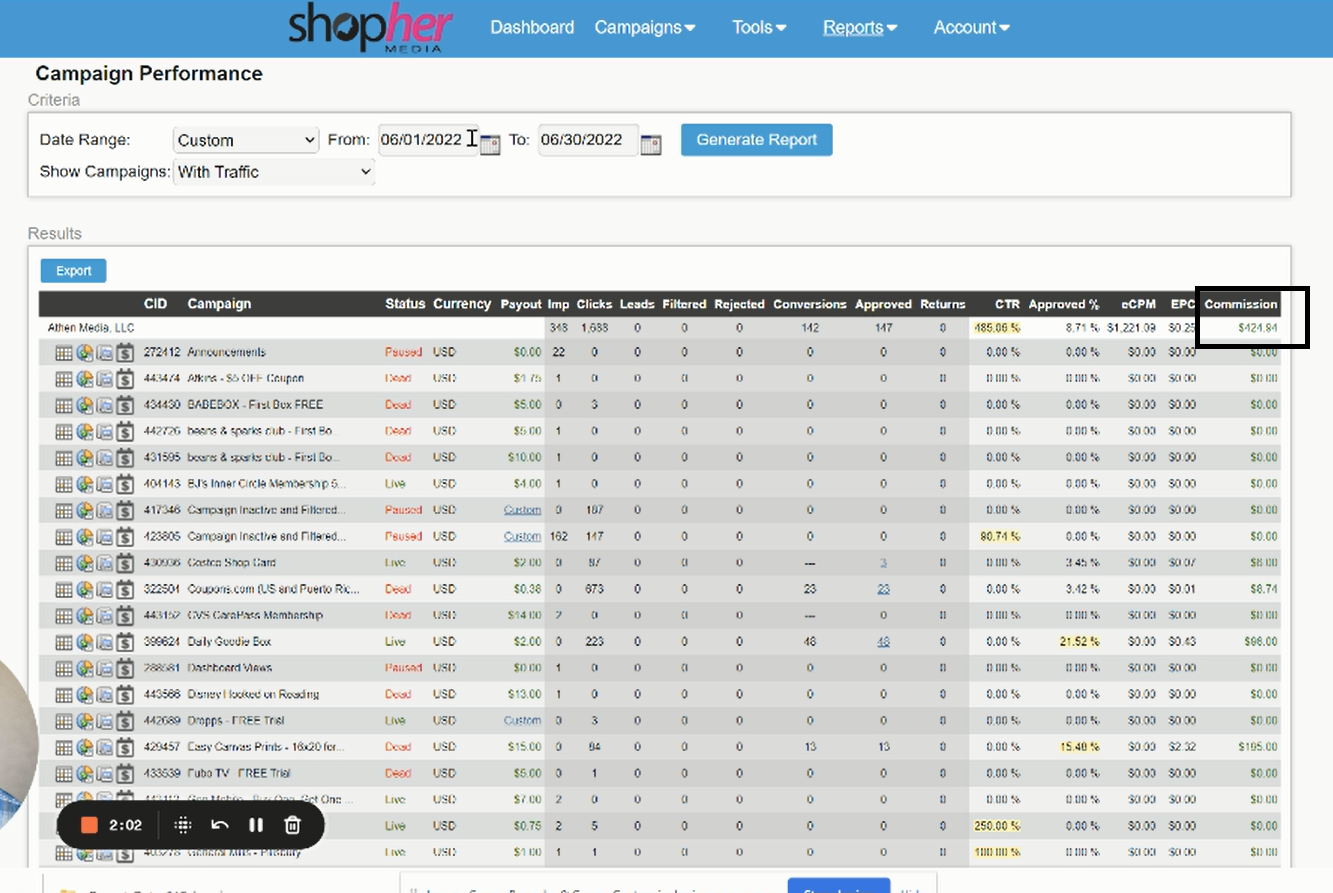
Task: Open approved count link 23 for Coupons.com
Action: click(x=884, y=589)
